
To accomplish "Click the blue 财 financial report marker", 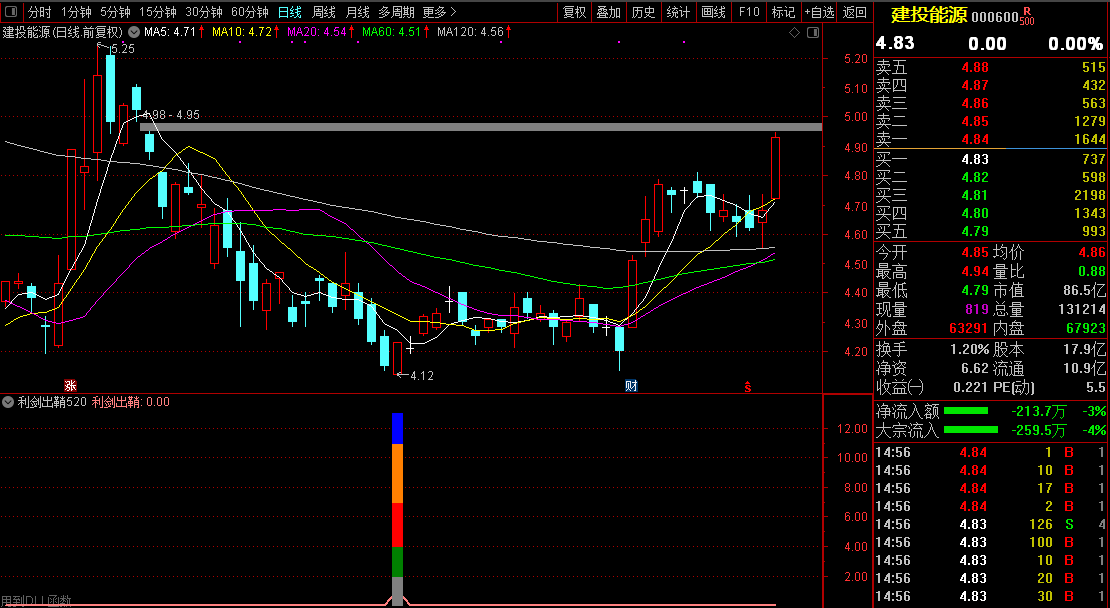I will click(x=631, y=385).
